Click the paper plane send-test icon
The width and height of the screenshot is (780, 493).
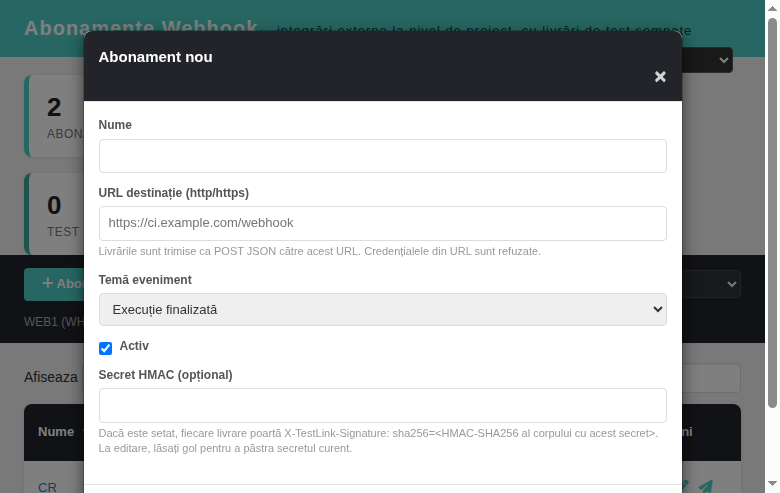pyautogui.click(x=706, y=486)
